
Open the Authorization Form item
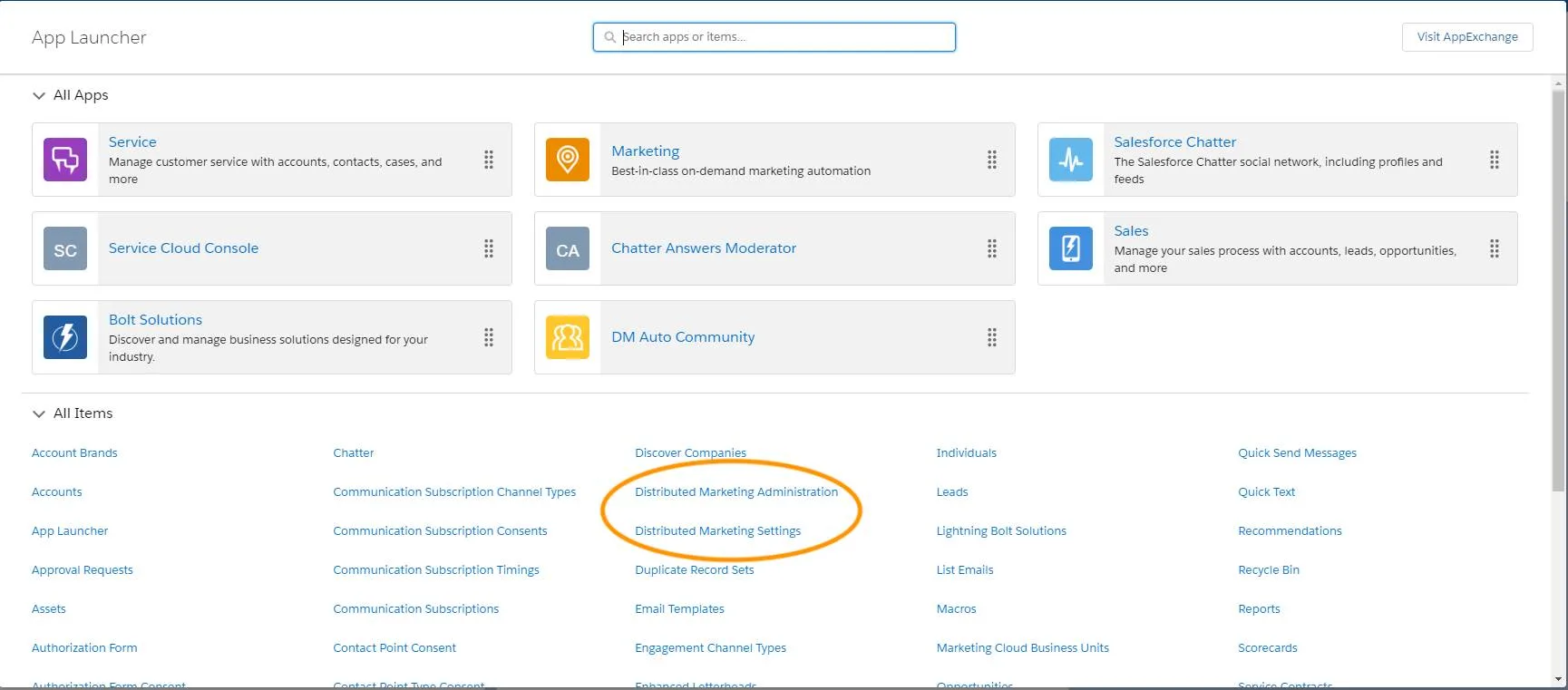click(x=84, y=647)
